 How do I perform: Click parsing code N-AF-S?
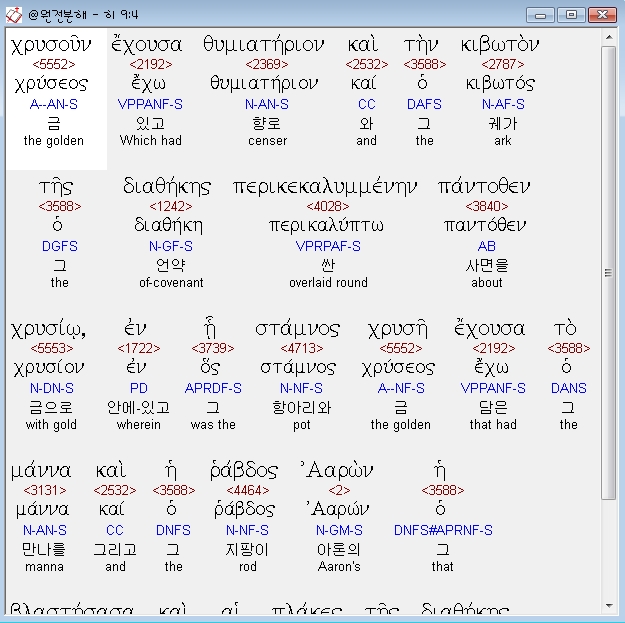pos(503,104)
